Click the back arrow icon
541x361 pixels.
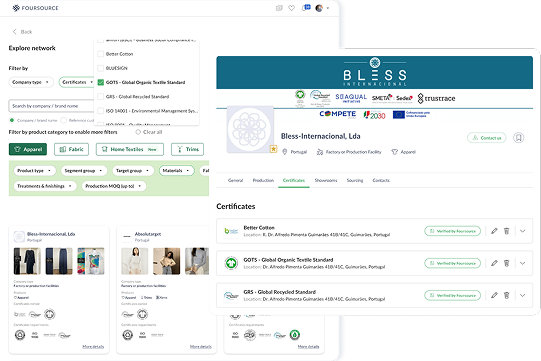click(x=14, y=32)
